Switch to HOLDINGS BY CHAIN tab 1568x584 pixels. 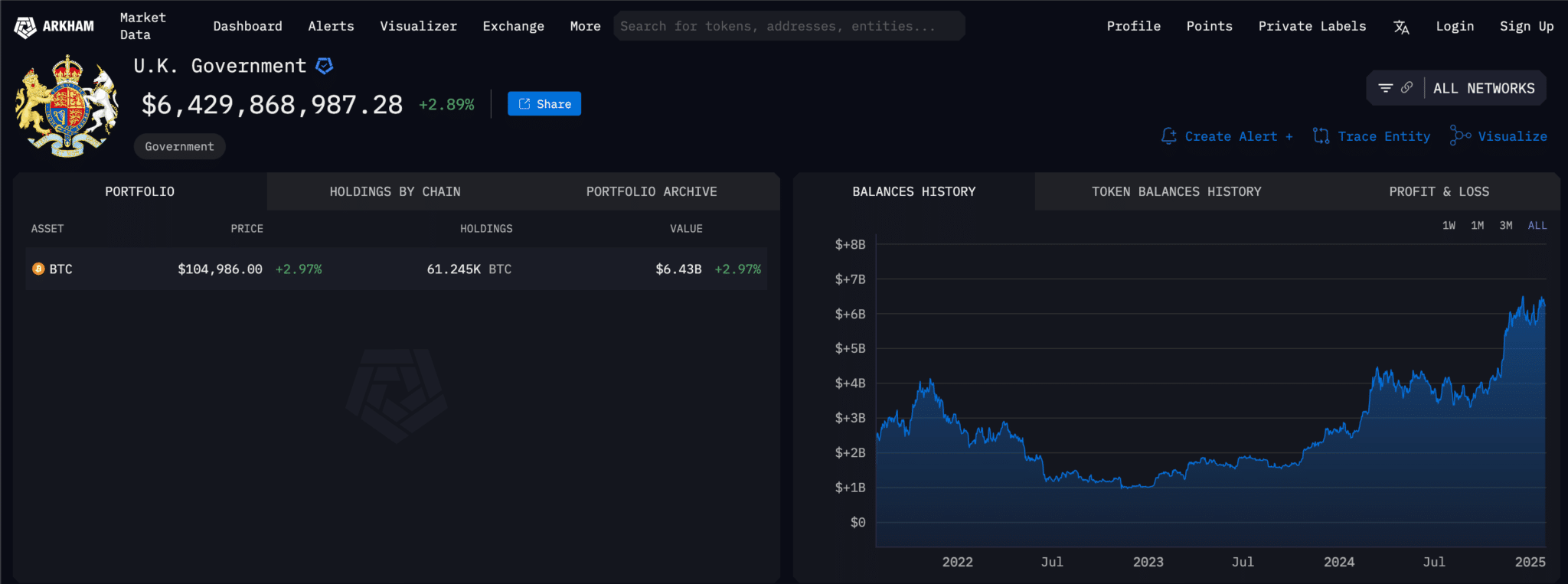(395, 191)
